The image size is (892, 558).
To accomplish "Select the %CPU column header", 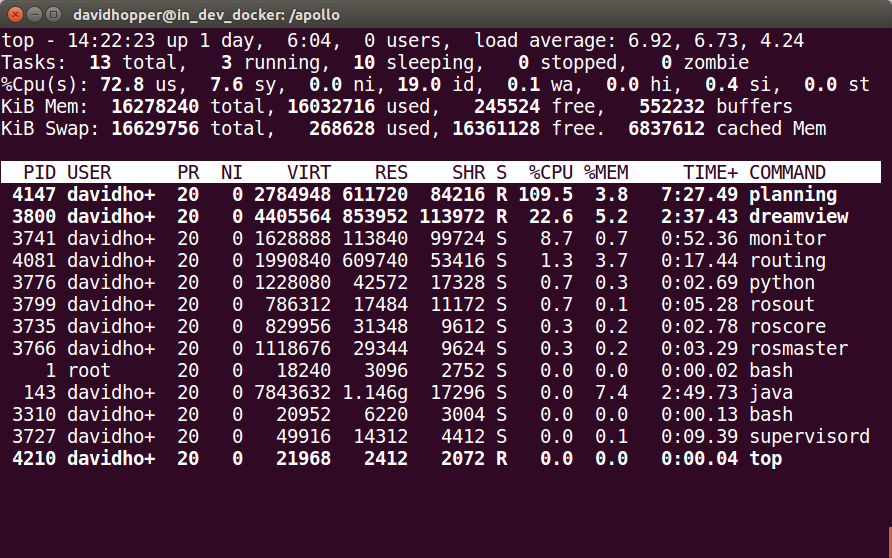I will (550, 172).
